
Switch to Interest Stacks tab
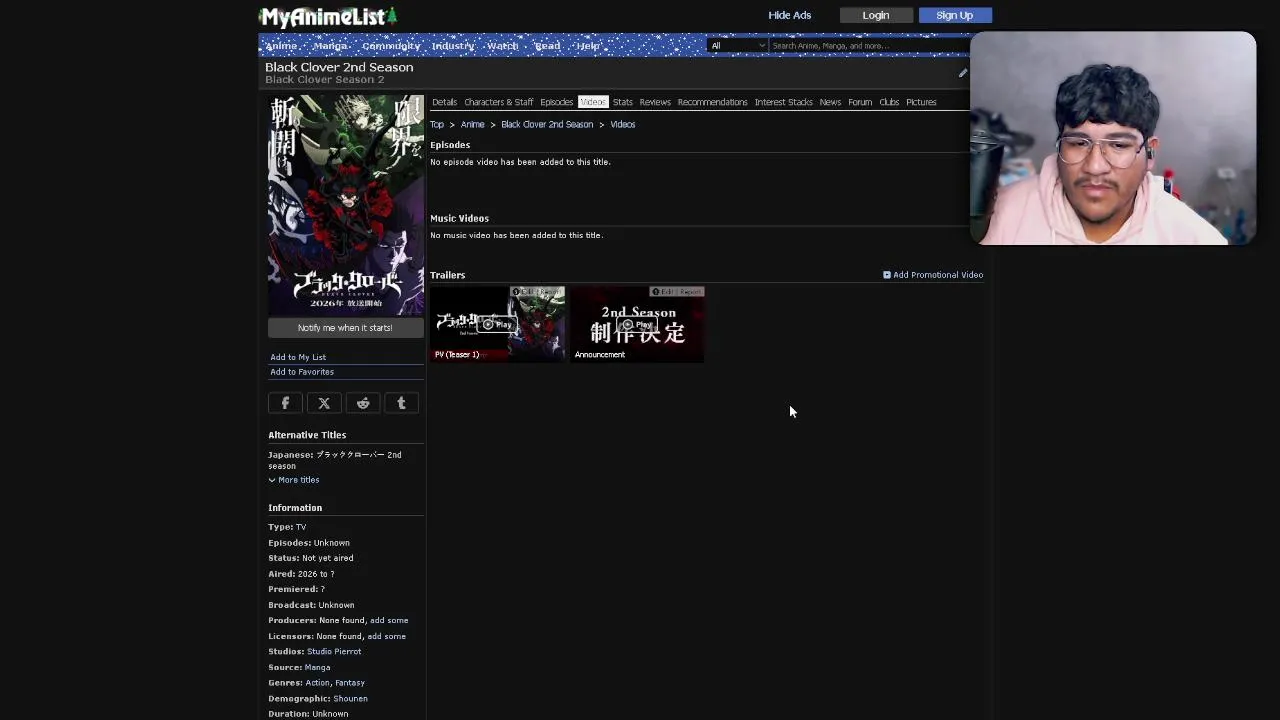(783, 102)
